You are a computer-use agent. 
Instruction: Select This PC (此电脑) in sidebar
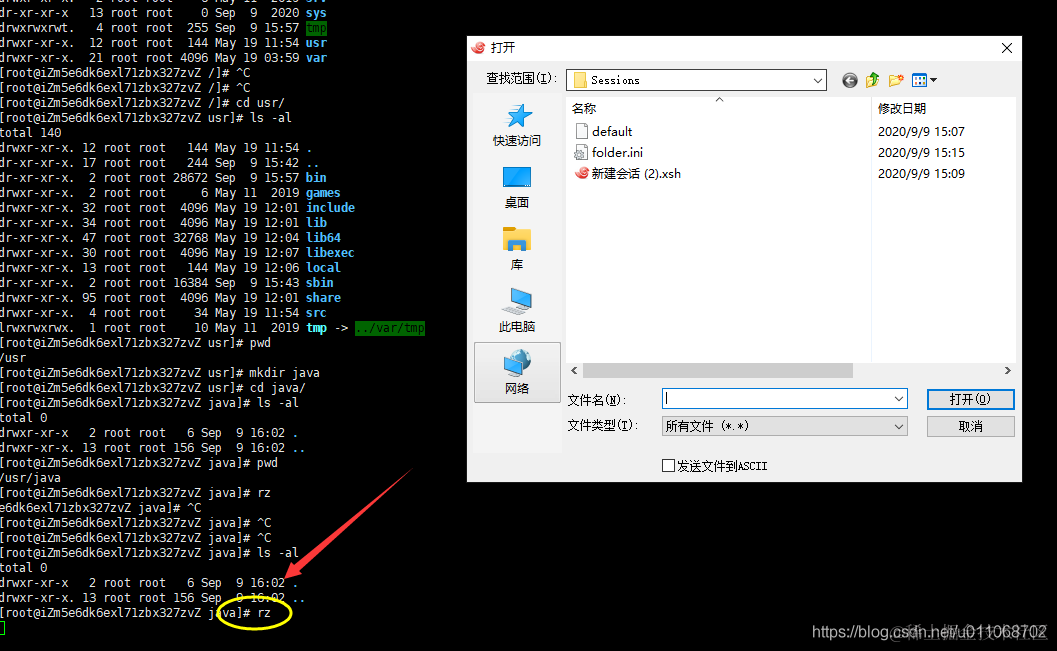tap(517, 311)
